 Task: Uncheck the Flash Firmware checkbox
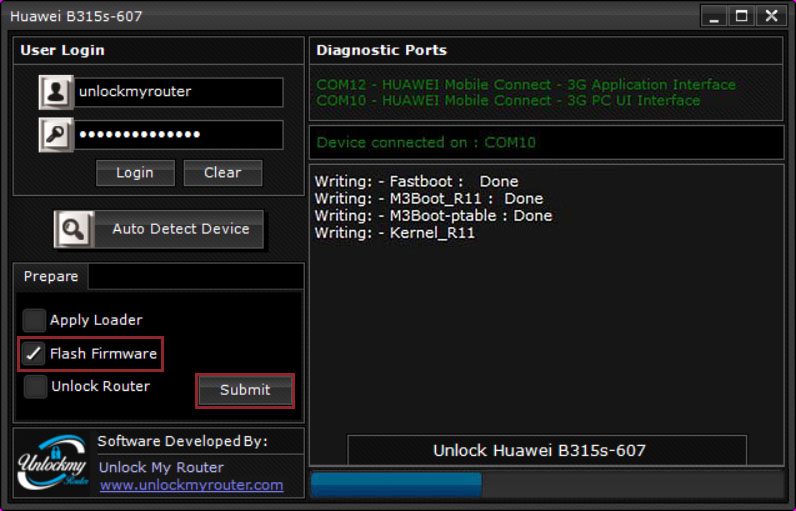[x=34, y=353]
